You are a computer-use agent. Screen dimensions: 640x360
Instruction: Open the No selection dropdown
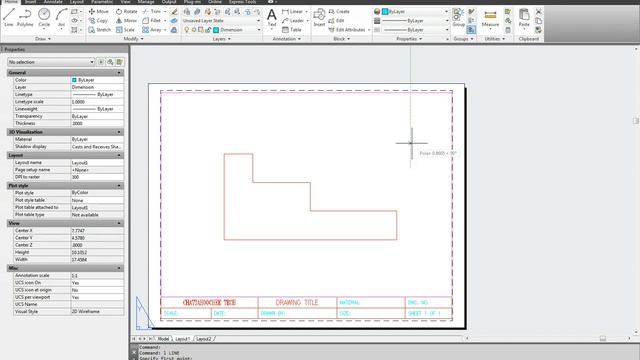51,62
